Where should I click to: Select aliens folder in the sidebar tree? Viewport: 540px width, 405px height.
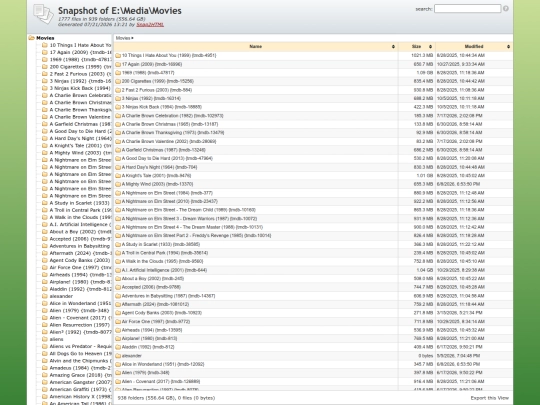coord(56,339)
